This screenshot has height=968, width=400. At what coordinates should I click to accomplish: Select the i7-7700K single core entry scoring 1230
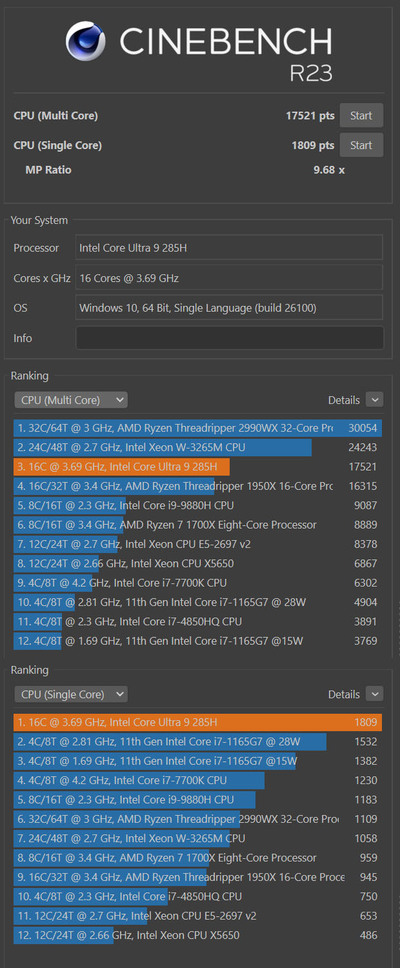pos(198,780)
